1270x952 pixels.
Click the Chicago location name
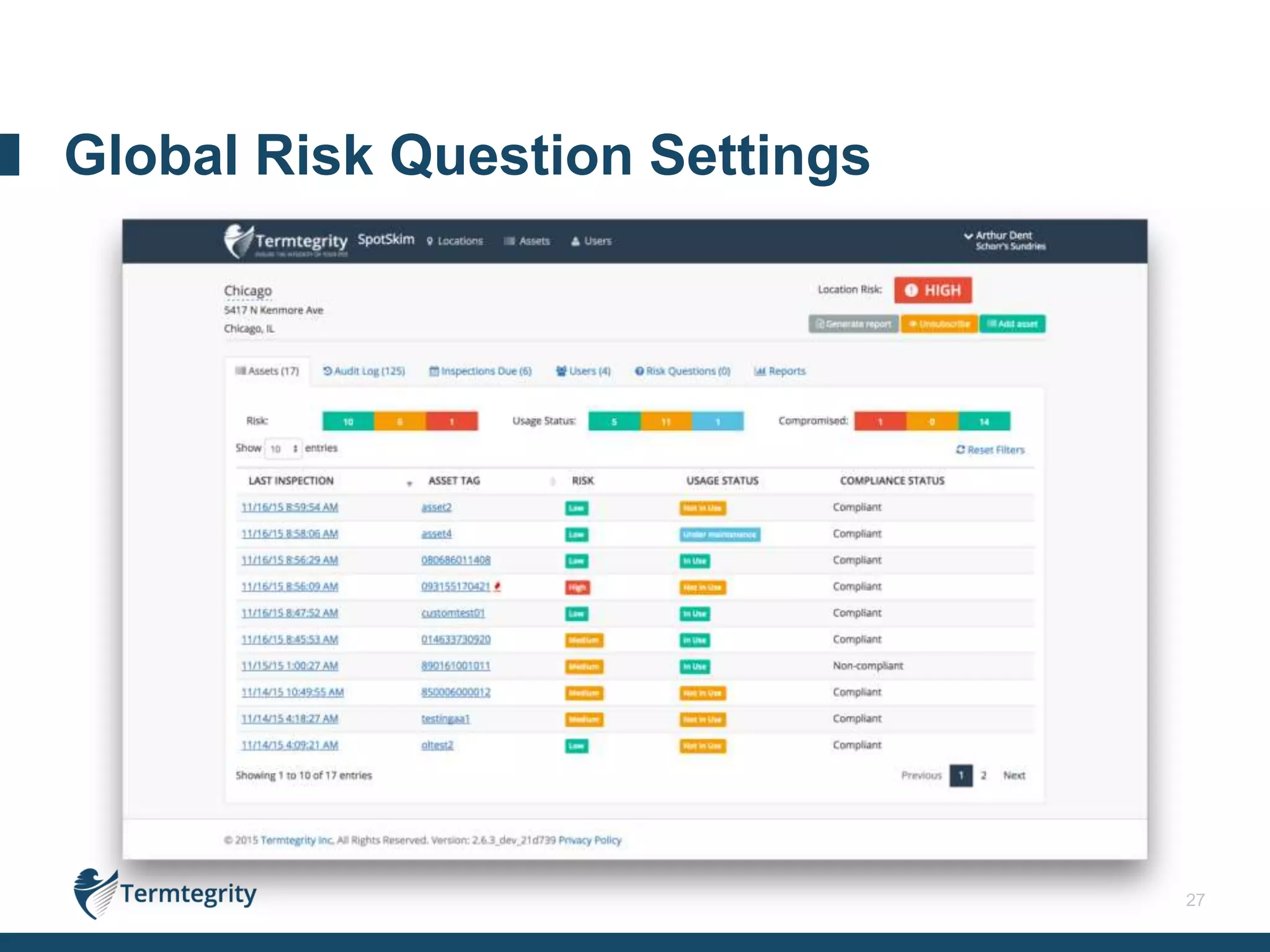coord(247,291)
